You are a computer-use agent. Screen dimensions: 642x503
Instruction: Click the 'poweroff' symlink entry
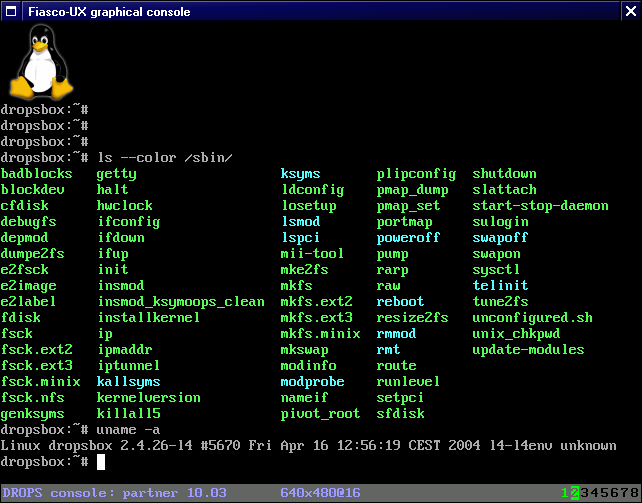pyautogui.click(x=408, y=238)
